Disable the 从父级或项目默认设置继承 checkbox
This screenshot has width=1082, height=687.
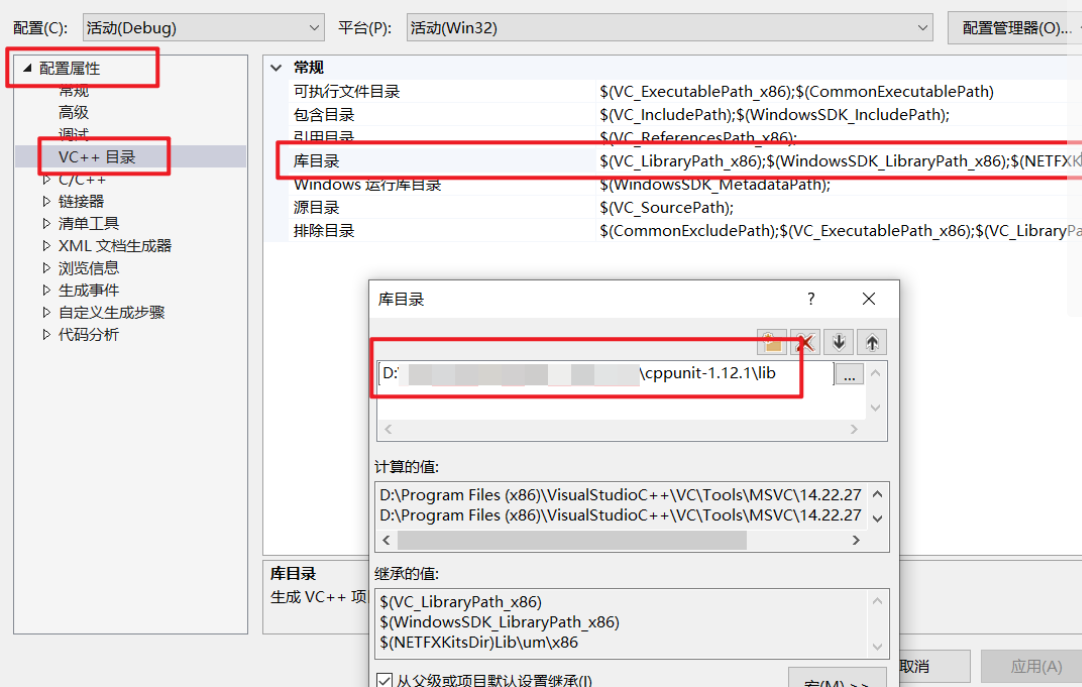point(385,679)
